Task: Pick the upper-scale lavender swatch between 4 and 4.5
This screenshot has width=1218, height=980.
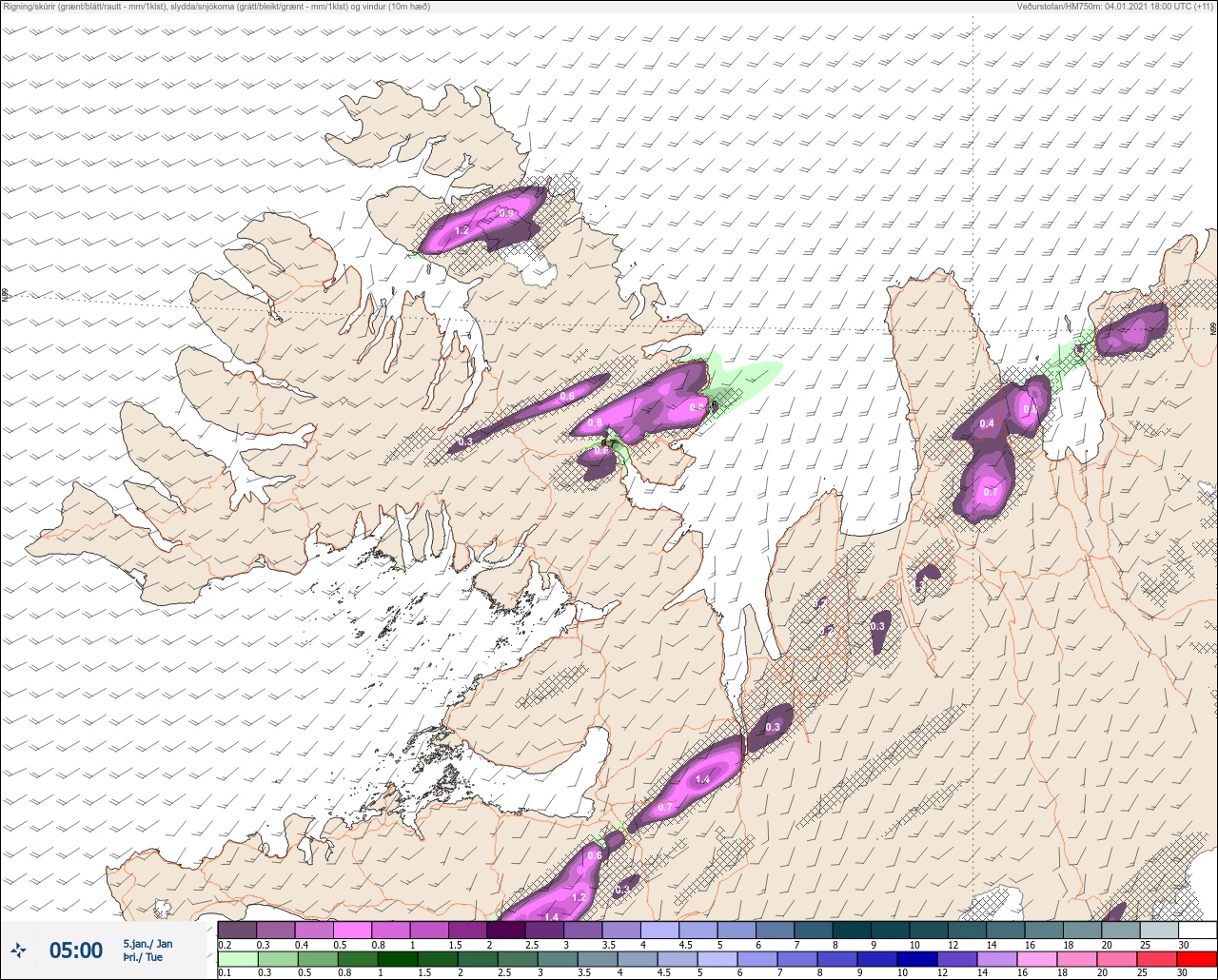Action: (659, 930)
